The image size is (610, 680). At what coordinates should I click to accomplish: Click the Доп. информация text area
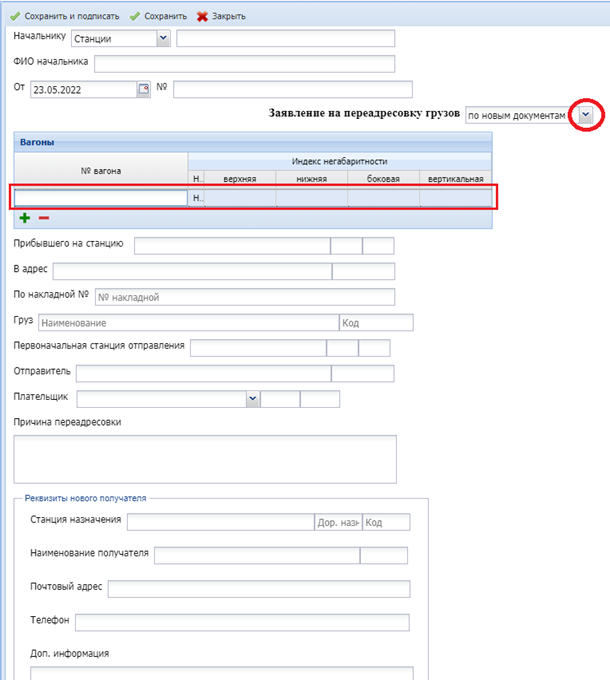pyautogui.click(x=222, y=673)
